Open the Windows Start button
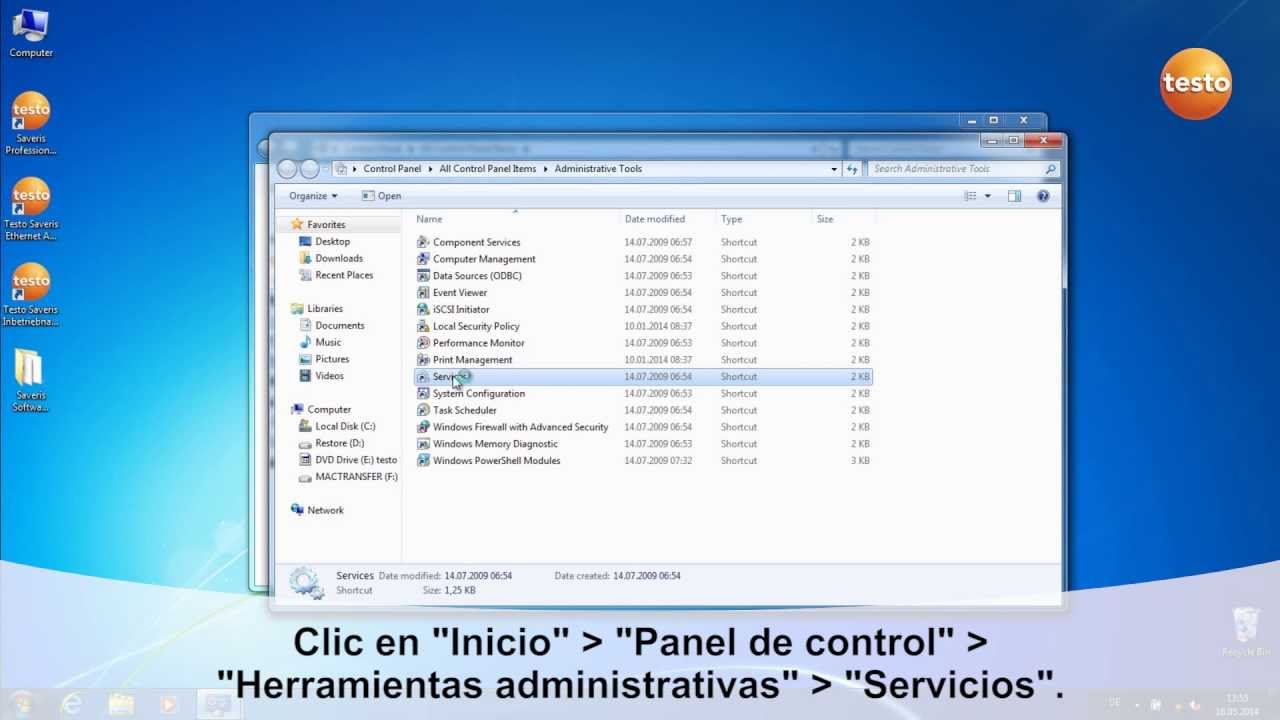 pyautogui.click(x=23, y=703)
